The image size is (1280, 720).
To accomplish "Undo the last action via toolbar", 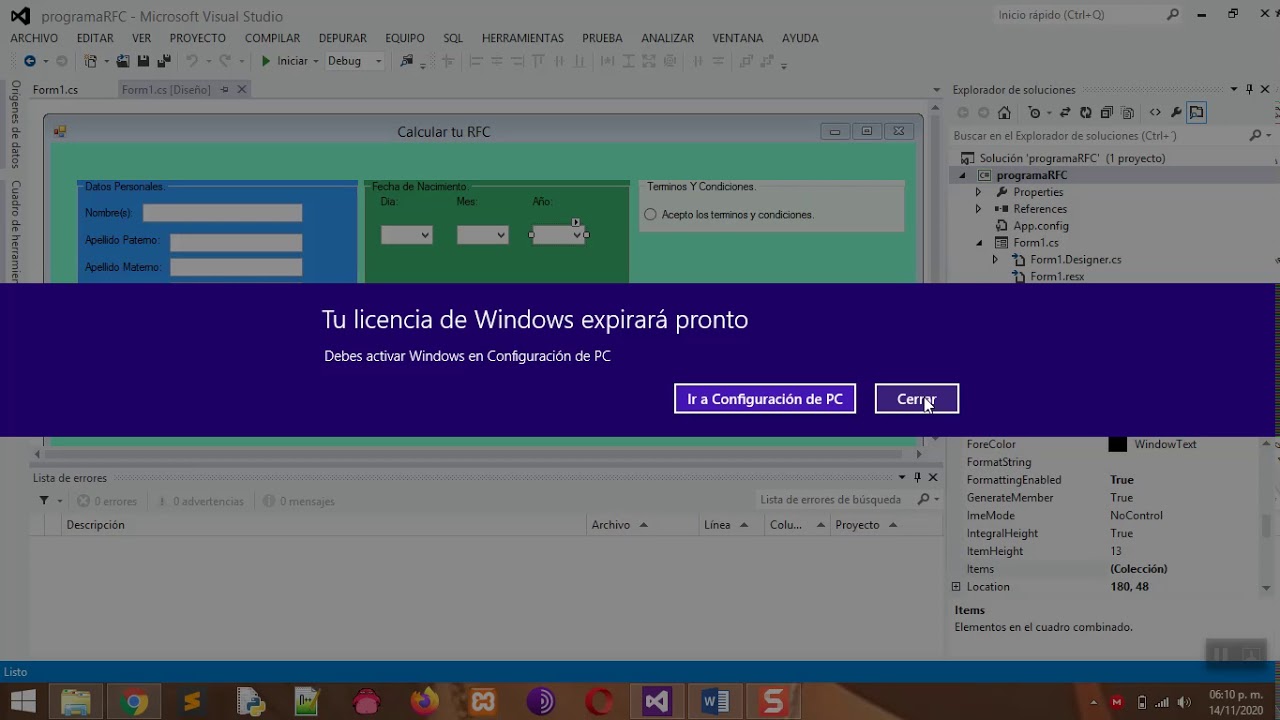I will click(x=191, y=61).
